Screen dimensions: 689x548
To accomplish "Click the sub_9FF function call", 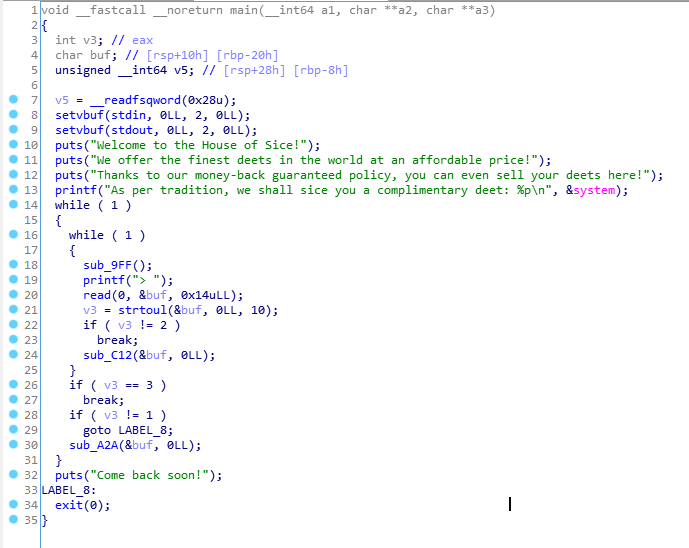I will (x=107, y=265).
